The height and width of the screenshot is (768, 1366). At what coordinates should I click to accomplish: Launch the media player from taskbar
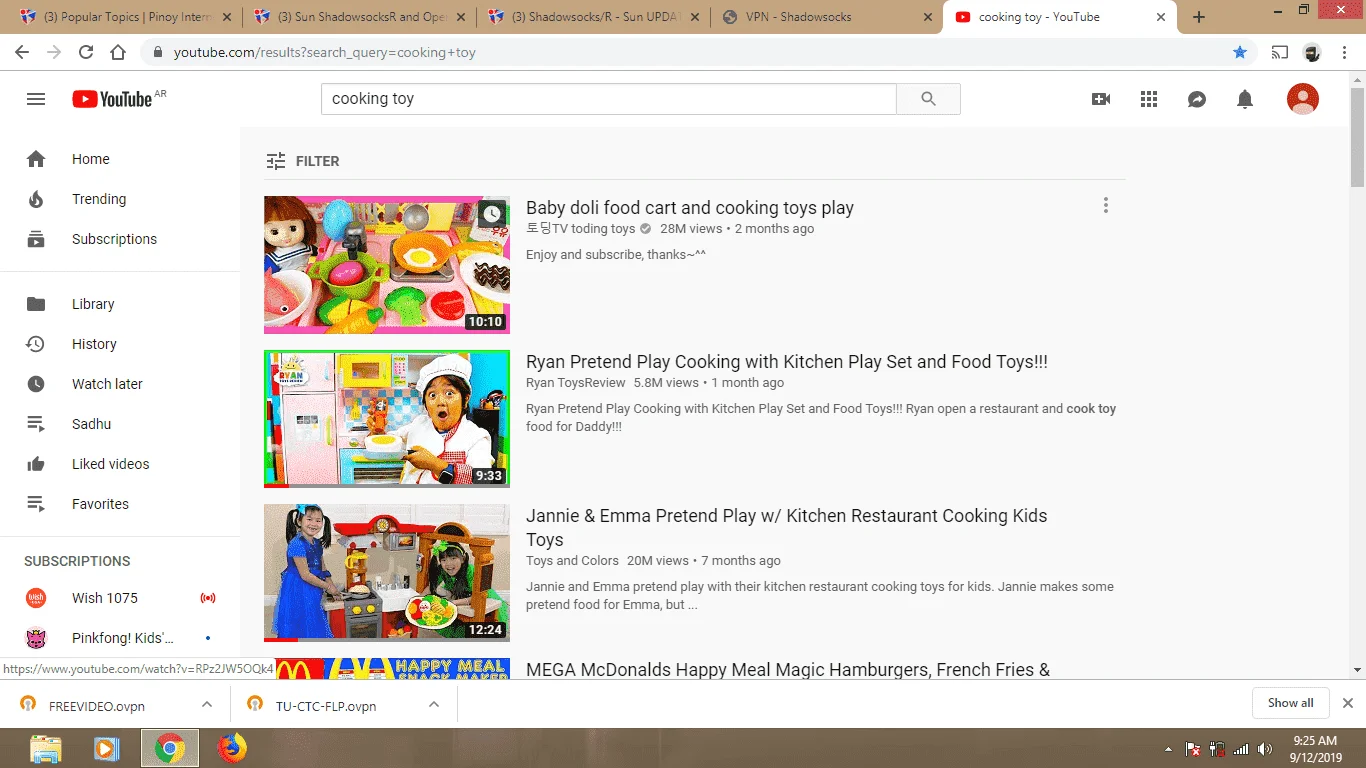[106, 748]
